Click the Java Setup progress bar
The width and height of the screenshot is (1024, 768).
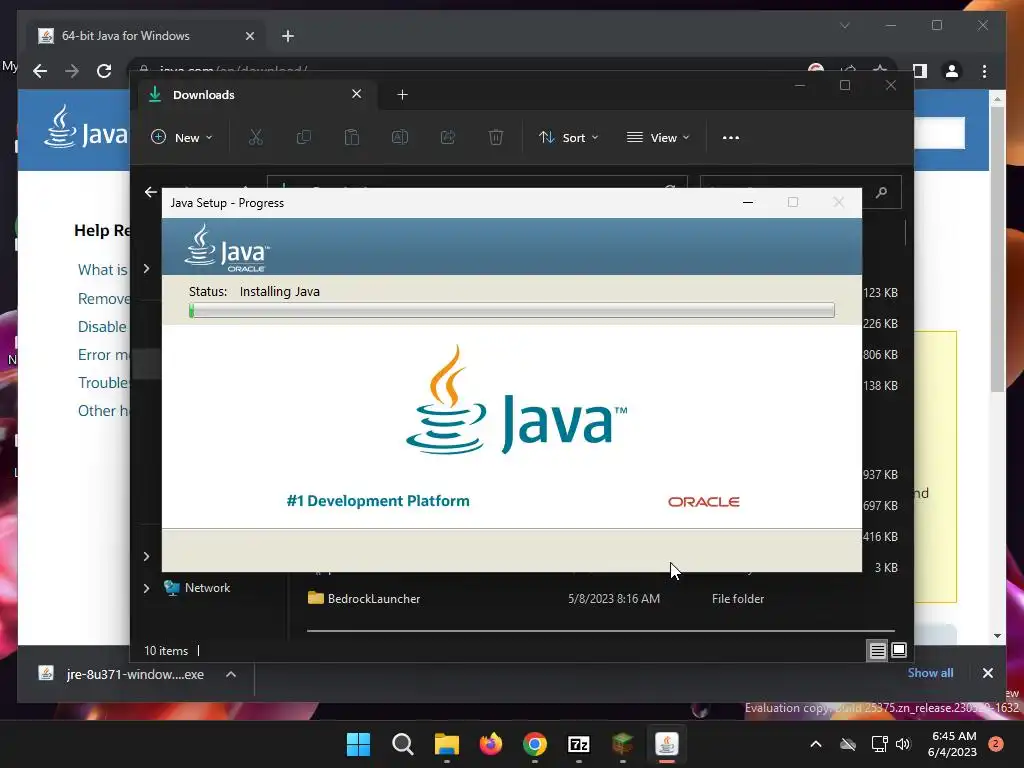pyautogui.click(x=512, y=310)
